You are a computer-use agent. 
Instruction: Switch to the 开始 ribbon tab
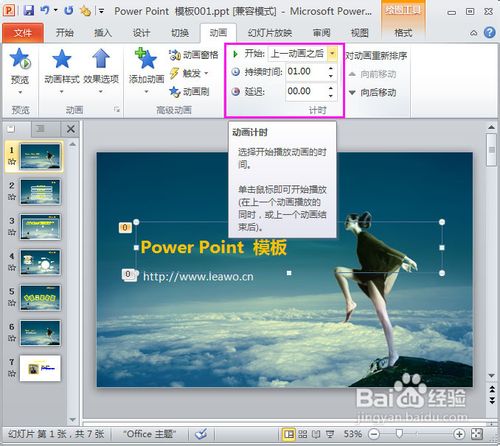point(64,33)
